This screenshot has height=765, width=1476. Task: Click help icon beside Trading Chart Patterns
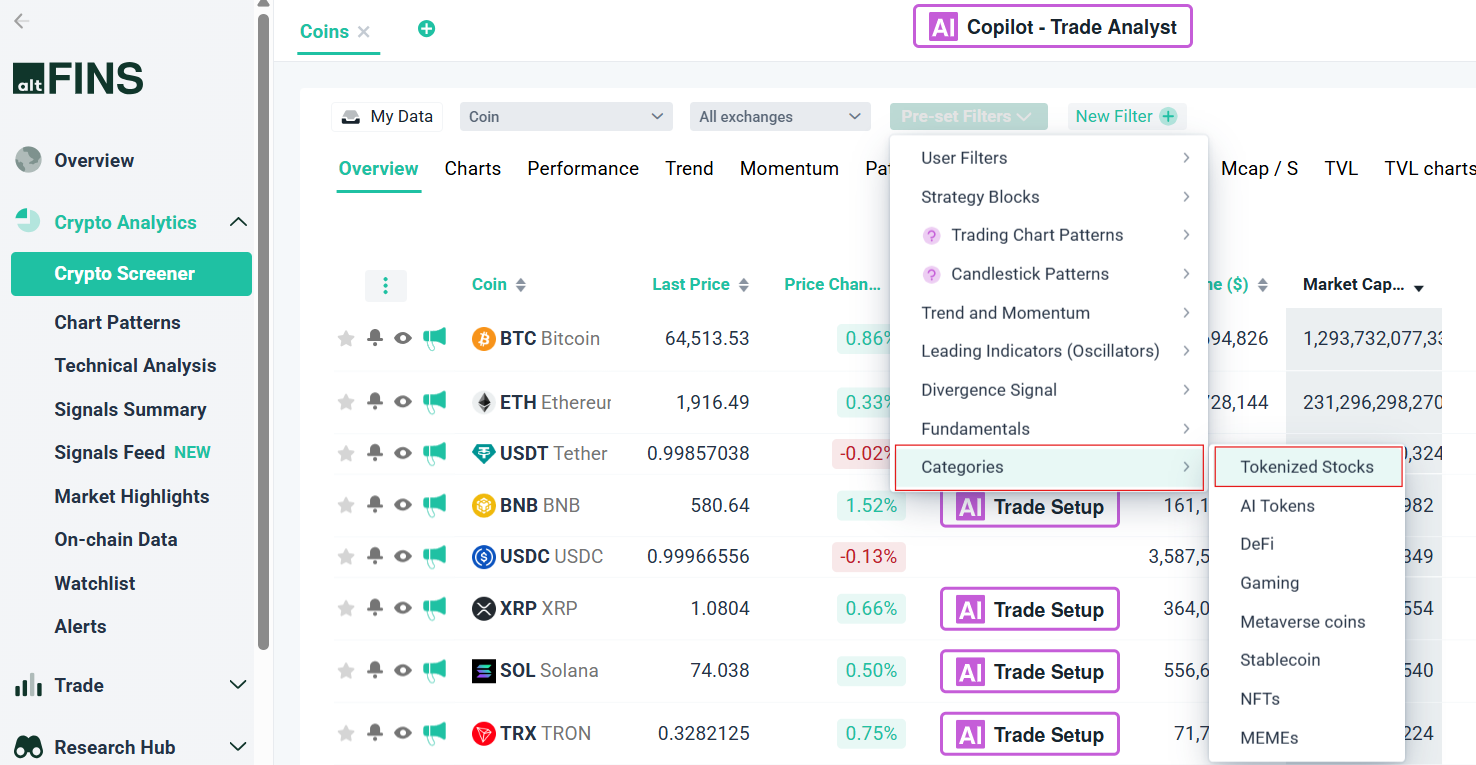pyautogui.click(x=931, y=236)
